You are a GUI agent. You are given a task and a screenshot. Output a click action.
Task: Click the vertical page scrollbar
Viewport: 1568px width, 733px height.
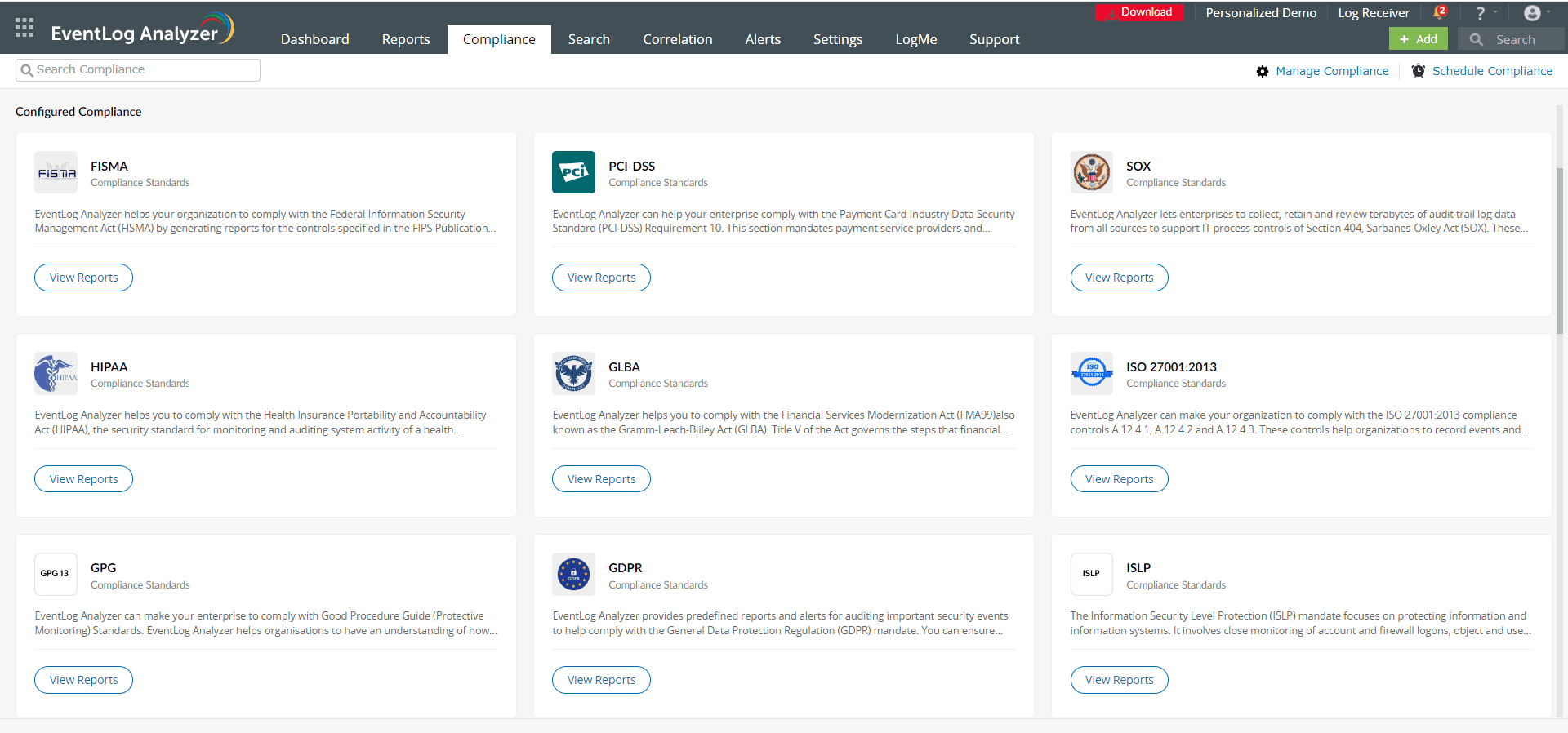coord(1560,251)
